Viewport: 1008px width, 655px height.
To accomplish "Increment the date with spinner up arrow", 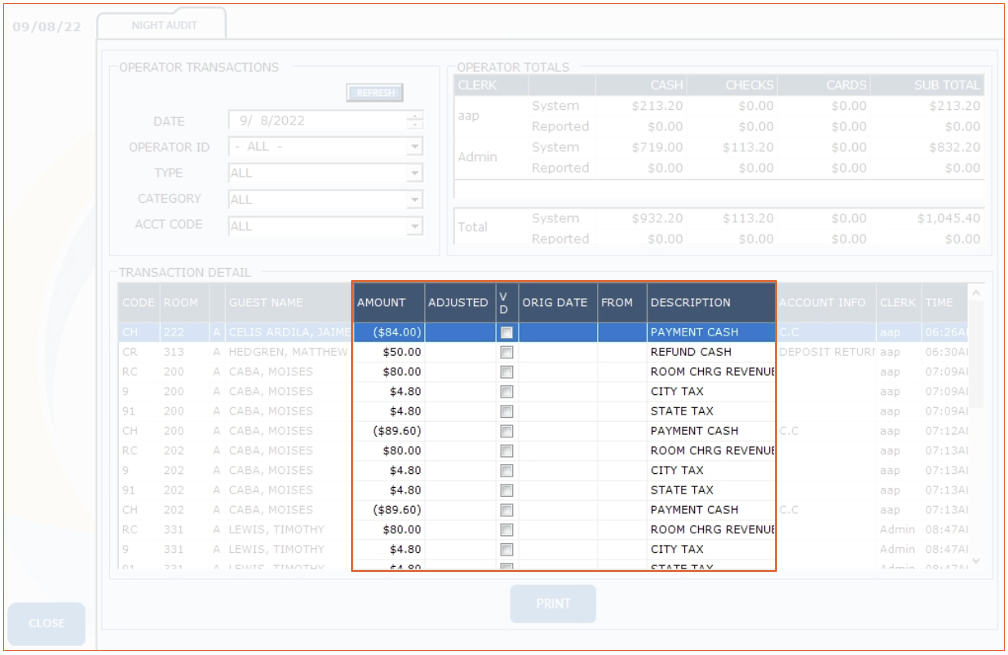I will tap(415, 116).
